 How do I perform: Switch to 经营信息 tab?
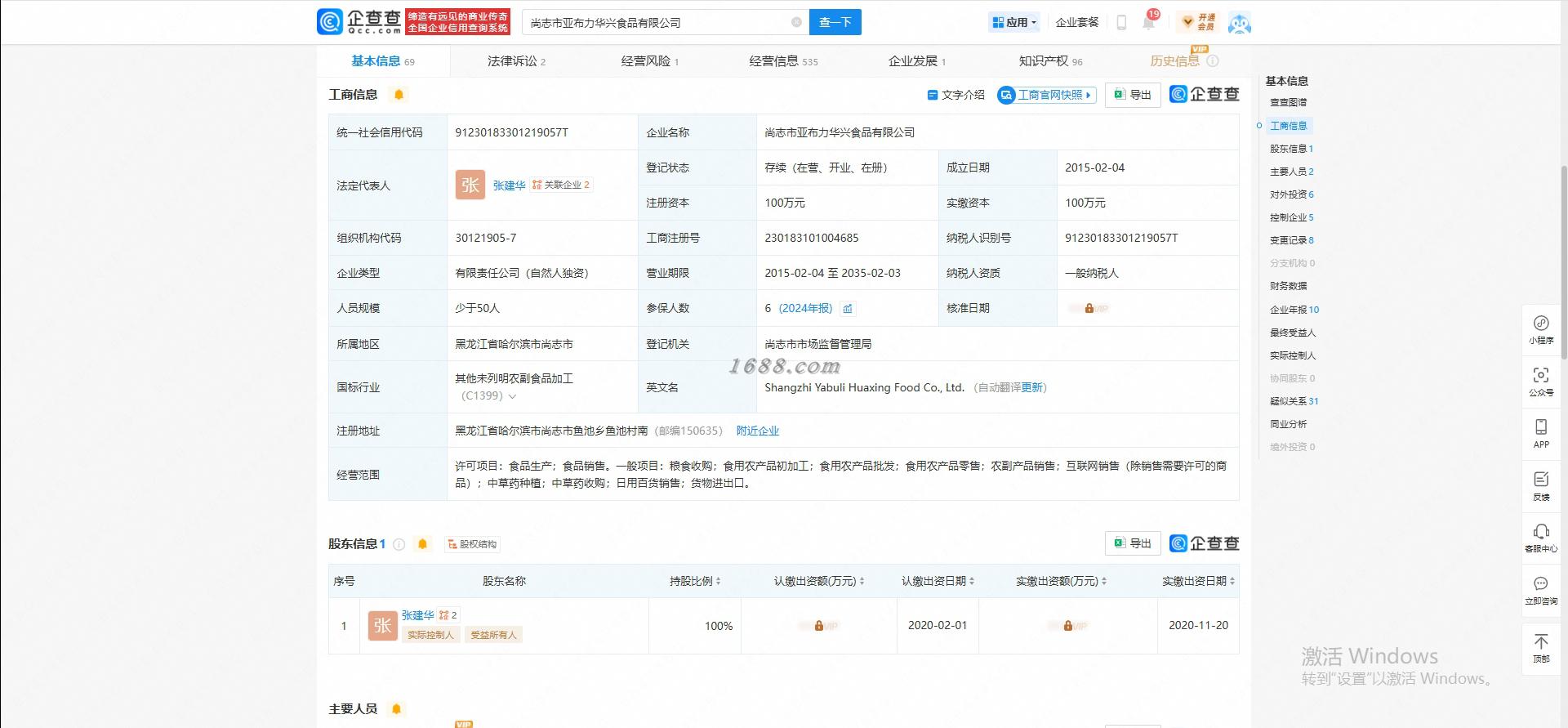tap(783, 61)
